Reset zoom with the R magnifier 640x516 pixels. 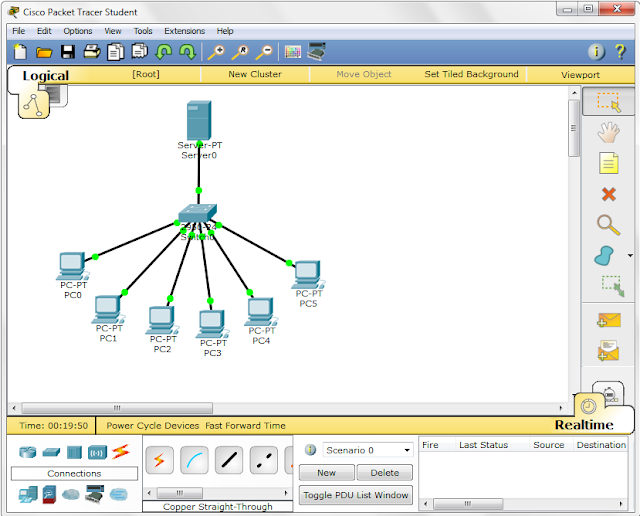(240, 52)
